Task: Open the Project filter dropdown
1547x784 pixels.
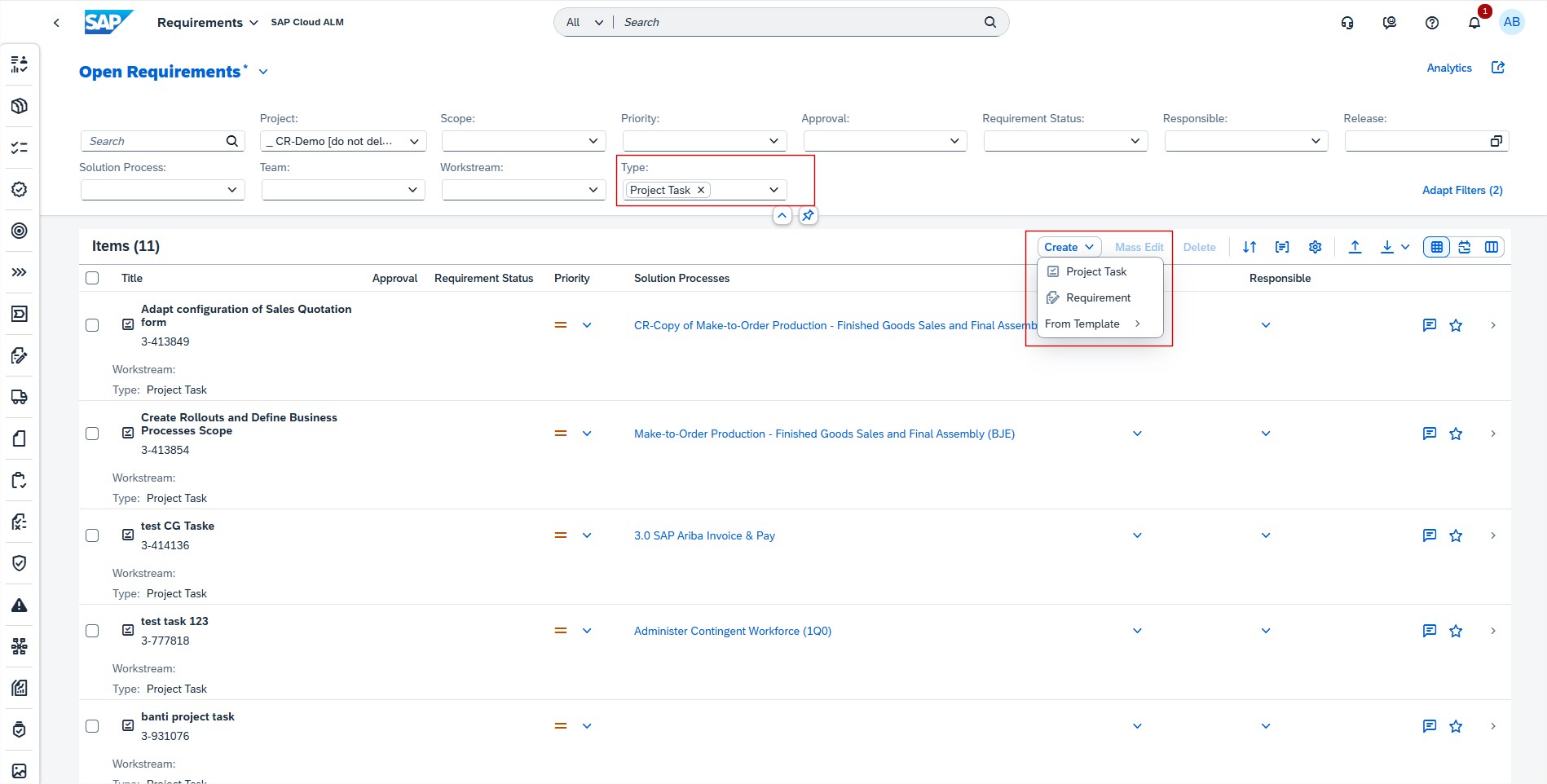Action: (x=413, y=141)
